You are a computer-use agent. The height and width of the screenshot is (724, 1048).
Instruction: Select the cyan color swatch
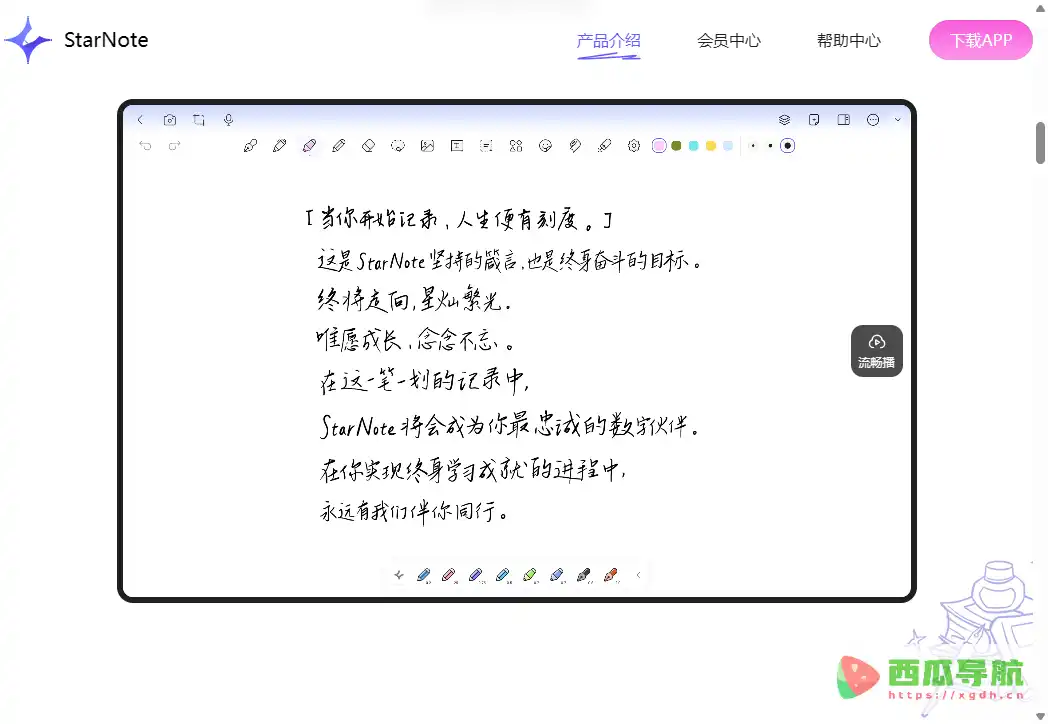coord(694,146)
